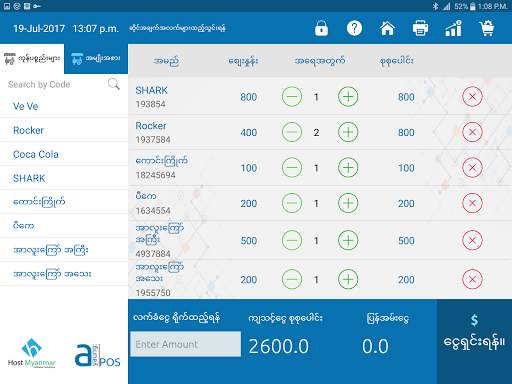Increase quantity of Rocker 1937584
The image size is (512, 384).
(x=348, y=132)
